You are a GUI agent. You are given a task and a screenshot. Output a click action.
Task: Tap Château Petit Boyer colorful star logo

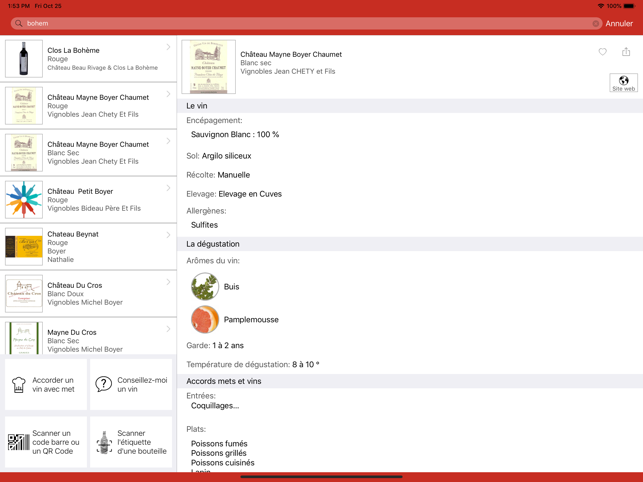click(24, 199)
